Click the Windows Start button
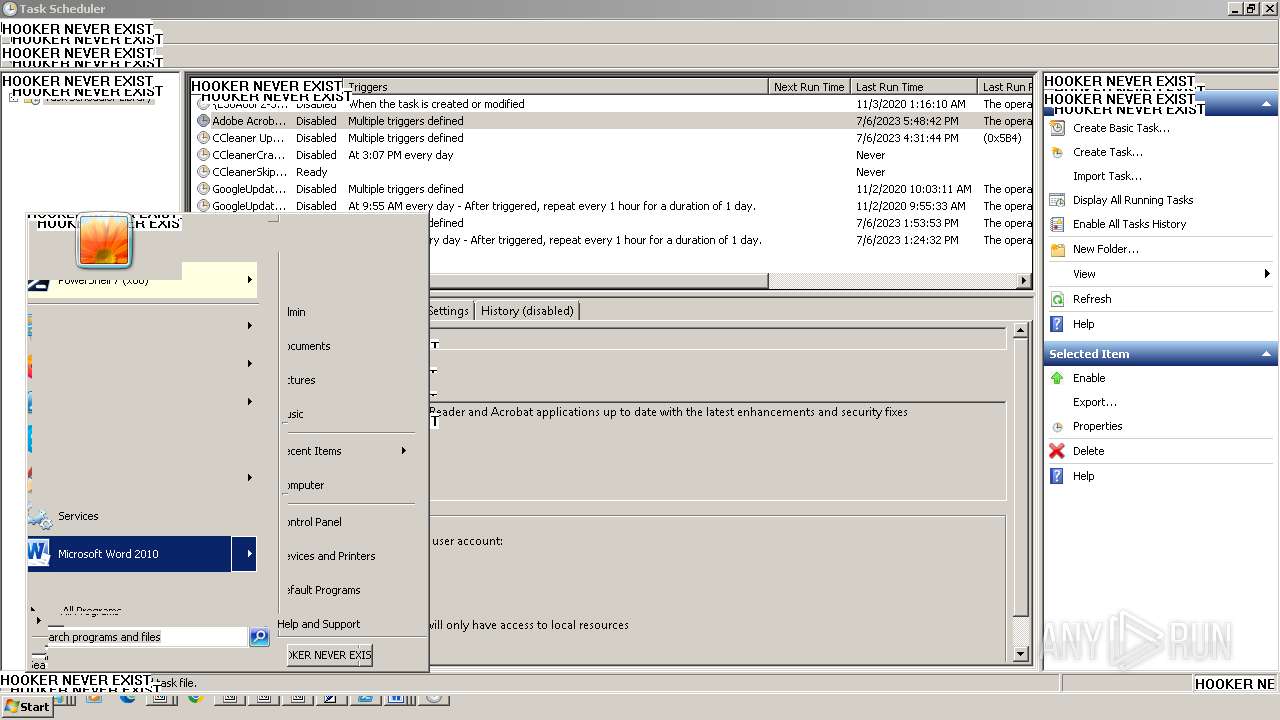The image size is (1280, 720). [x=27, y=706]
